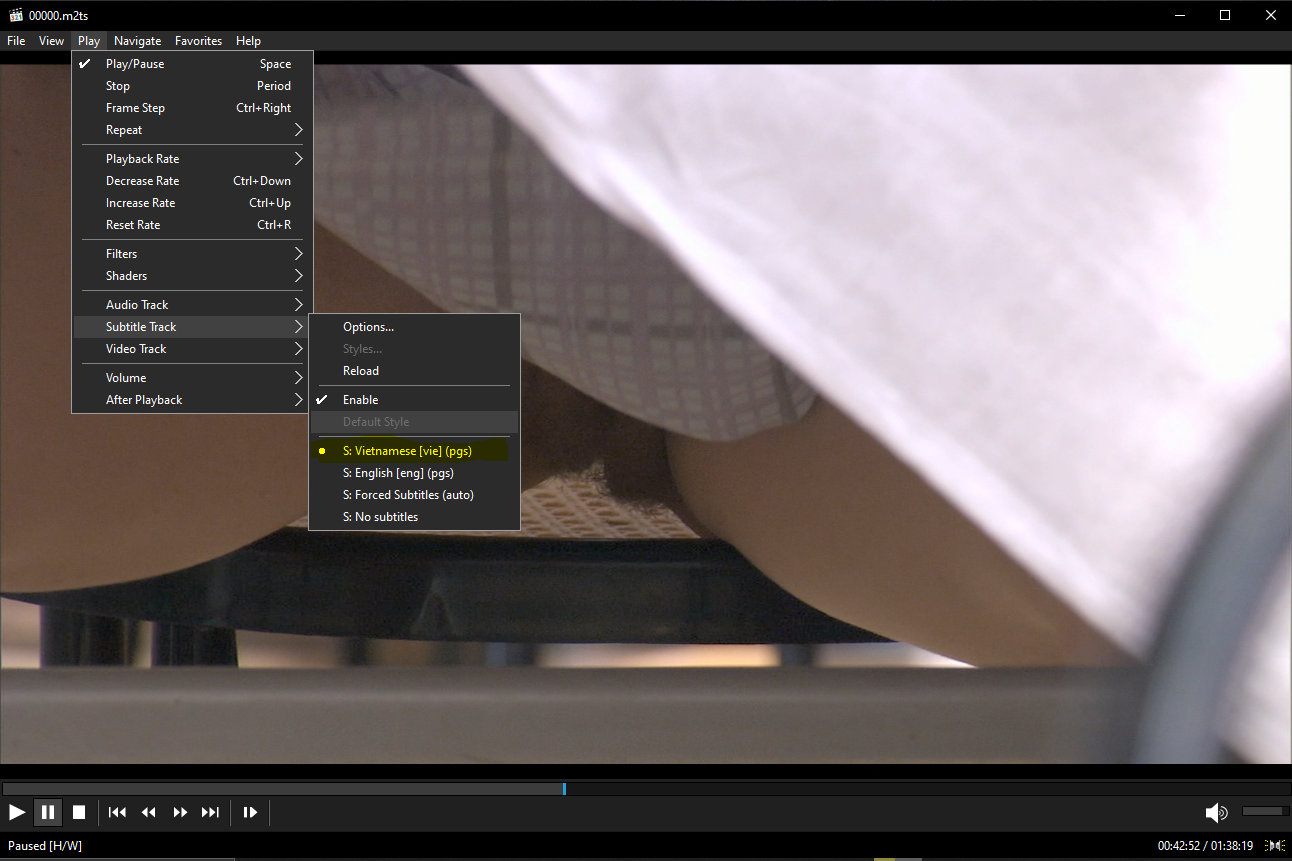Stop playback with the square Stop icon
This screenshot has width=1292, height=861.
coord(79,812)
